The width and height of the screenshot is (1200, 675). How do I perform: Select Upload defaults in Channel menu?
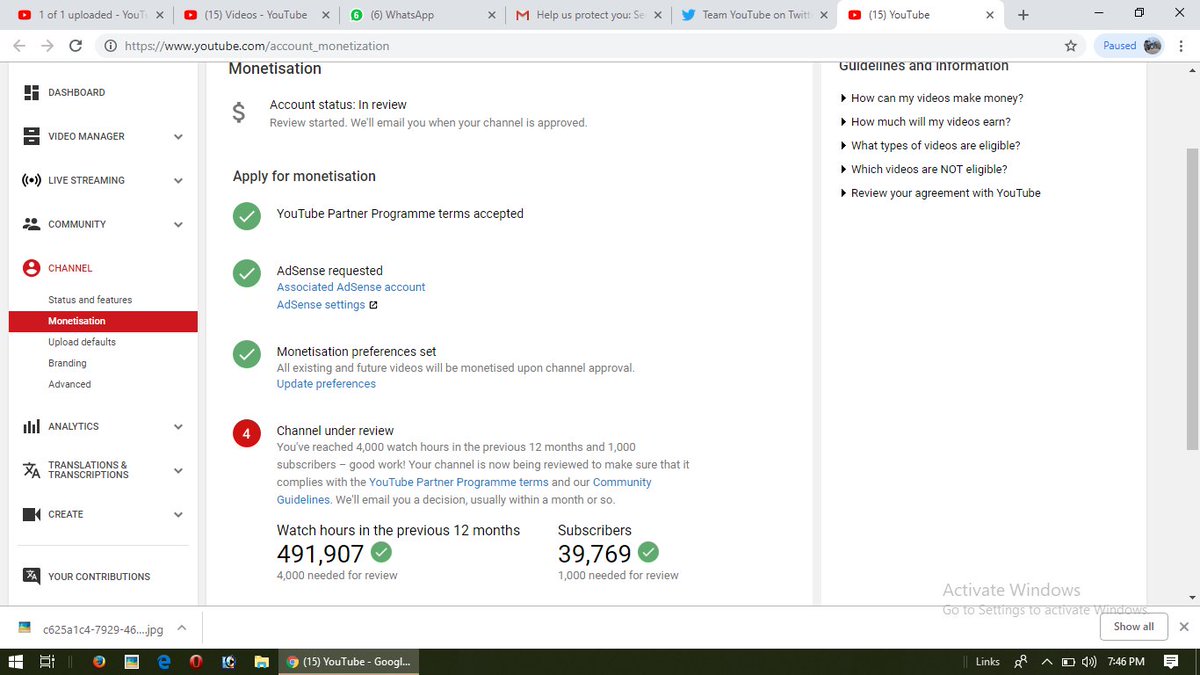click(x=82, y=342)
